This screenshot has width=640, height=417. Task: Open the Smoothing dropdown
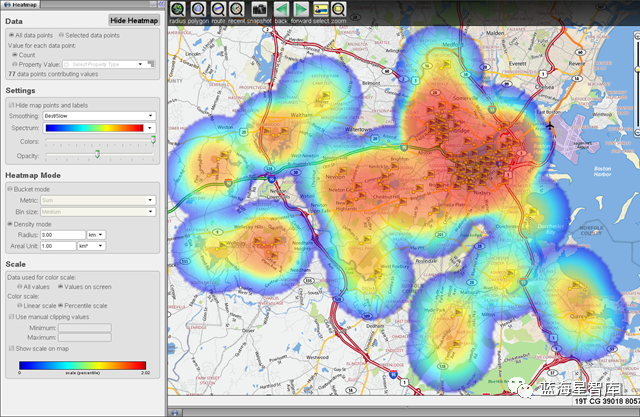pos(99,116)
